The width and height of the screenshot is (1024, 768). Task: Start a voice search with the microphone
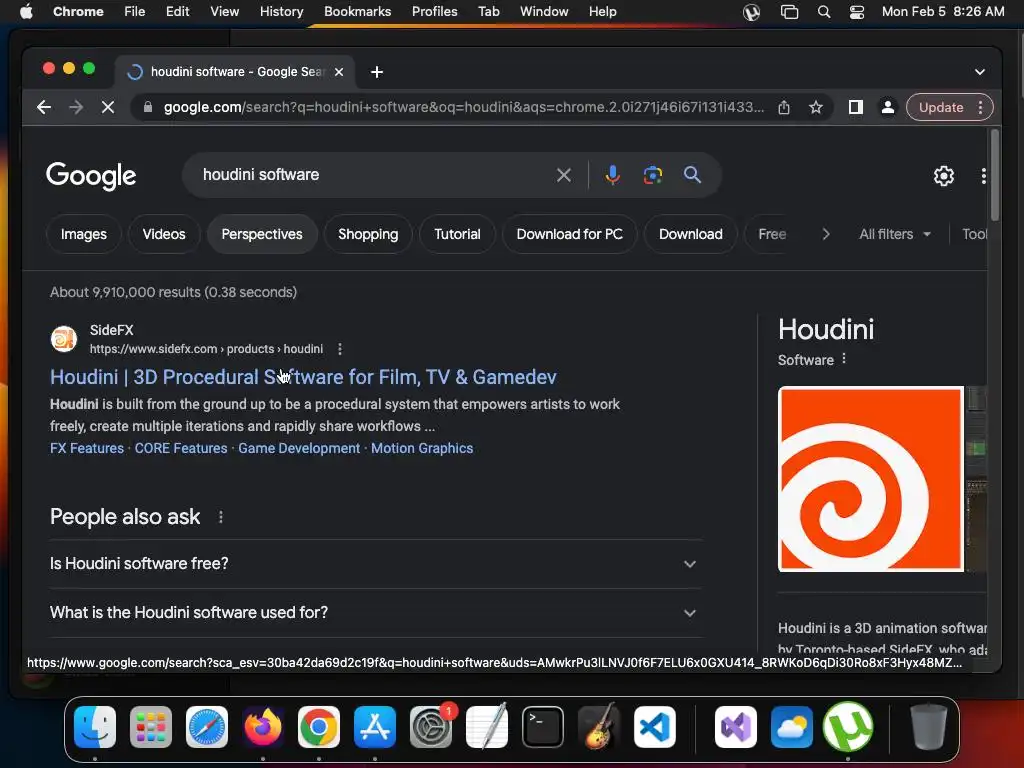613,175
